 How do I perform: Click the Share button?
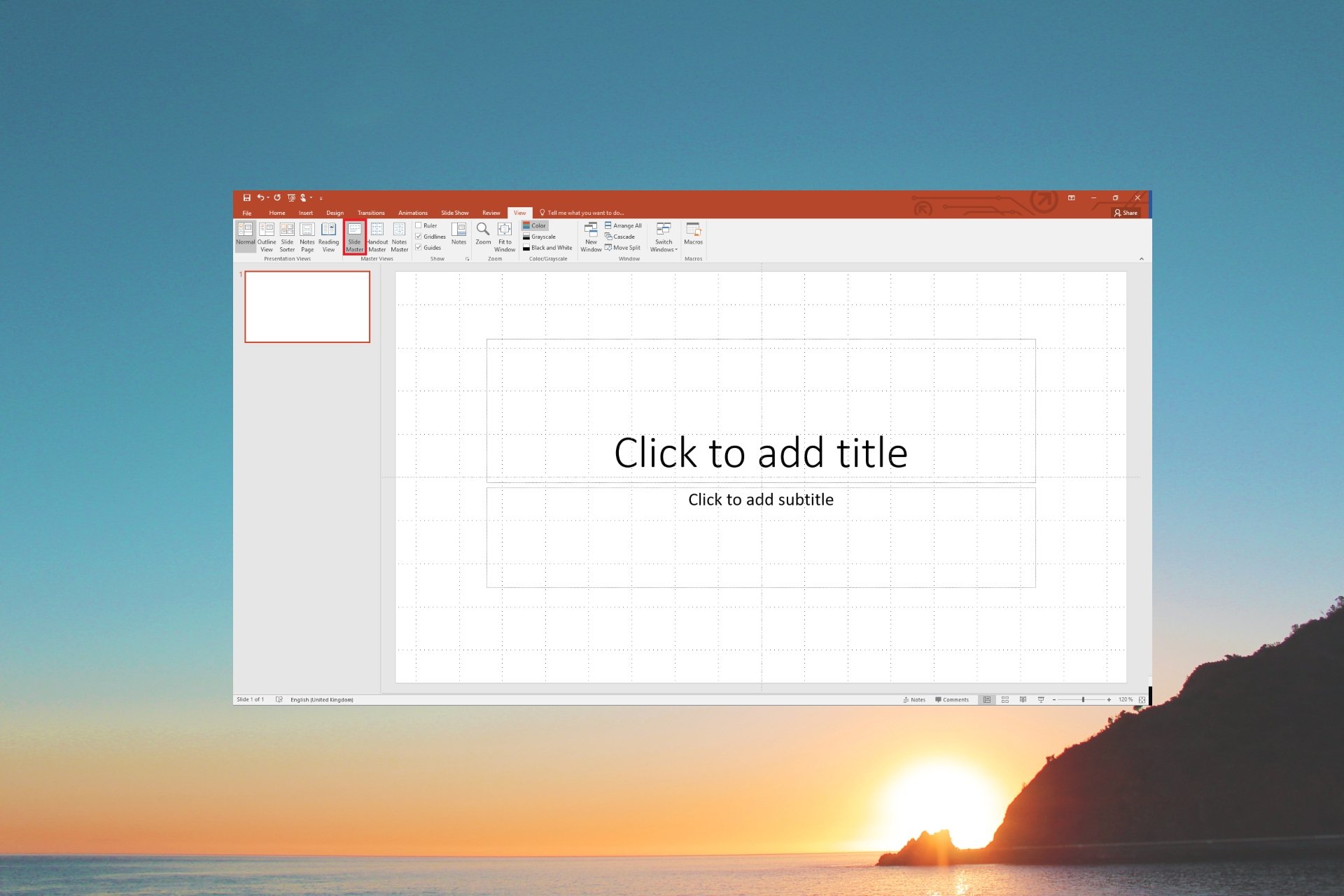point(1126,213)
